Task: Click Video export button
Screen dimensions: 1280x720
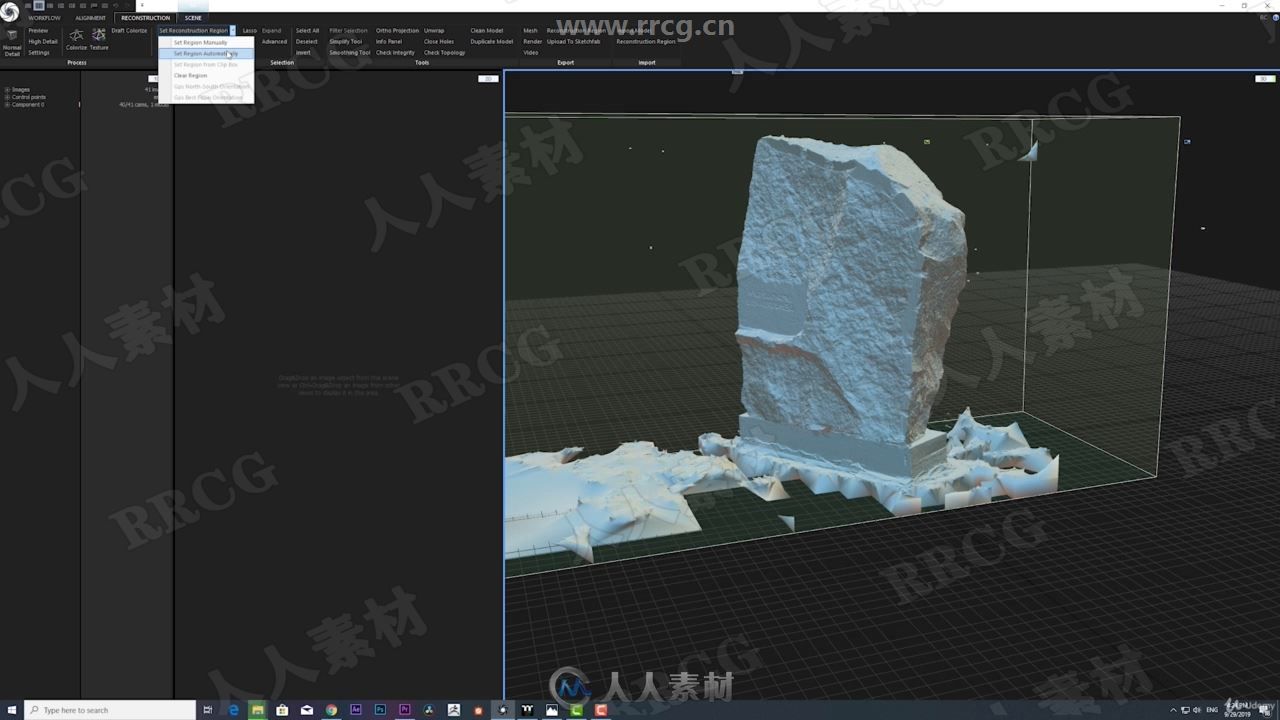Action: click(531, 53)
